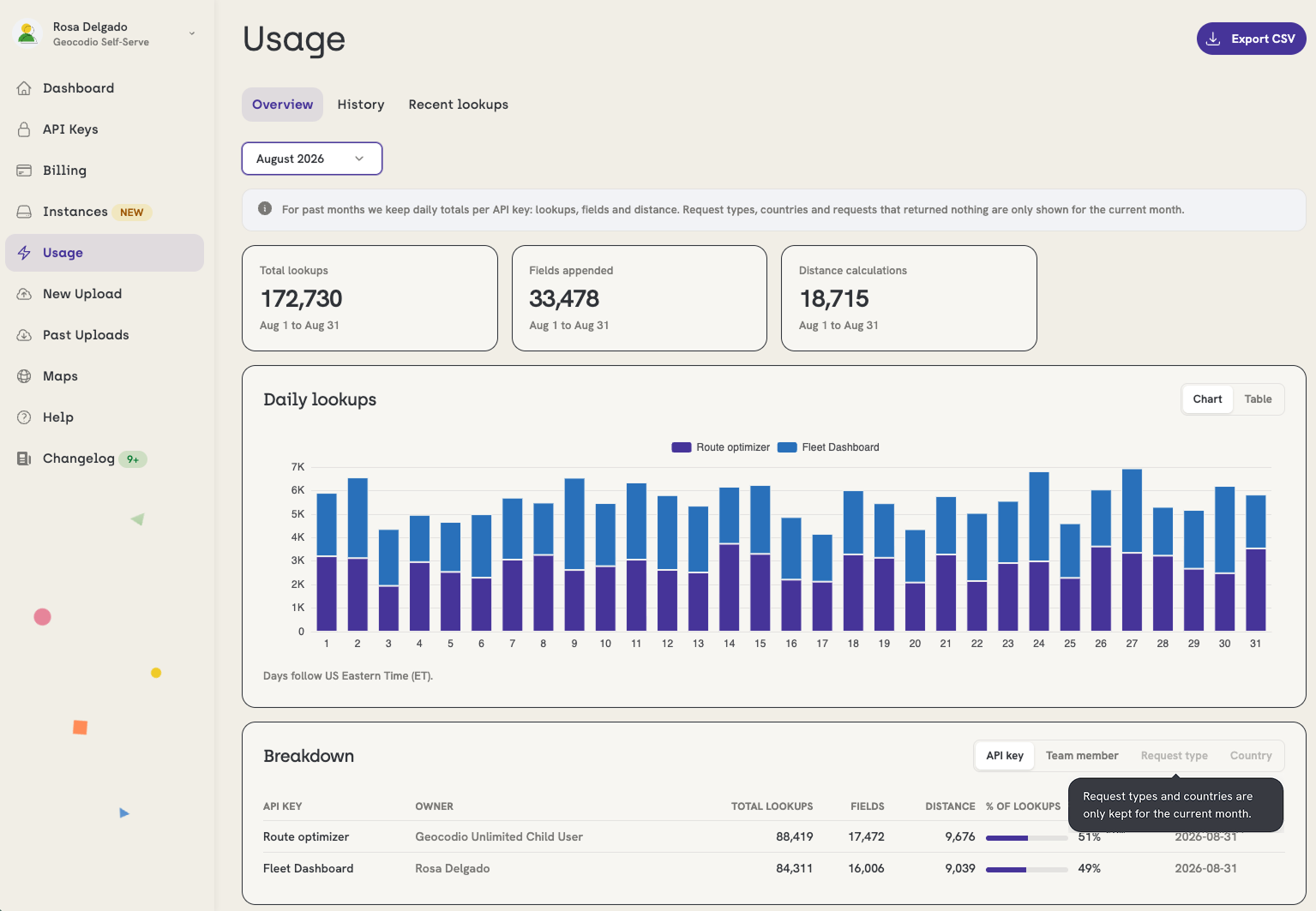The width and height of the screenshot is (1316, 911).
Task: Open the Changelog link
Action: 105,458
